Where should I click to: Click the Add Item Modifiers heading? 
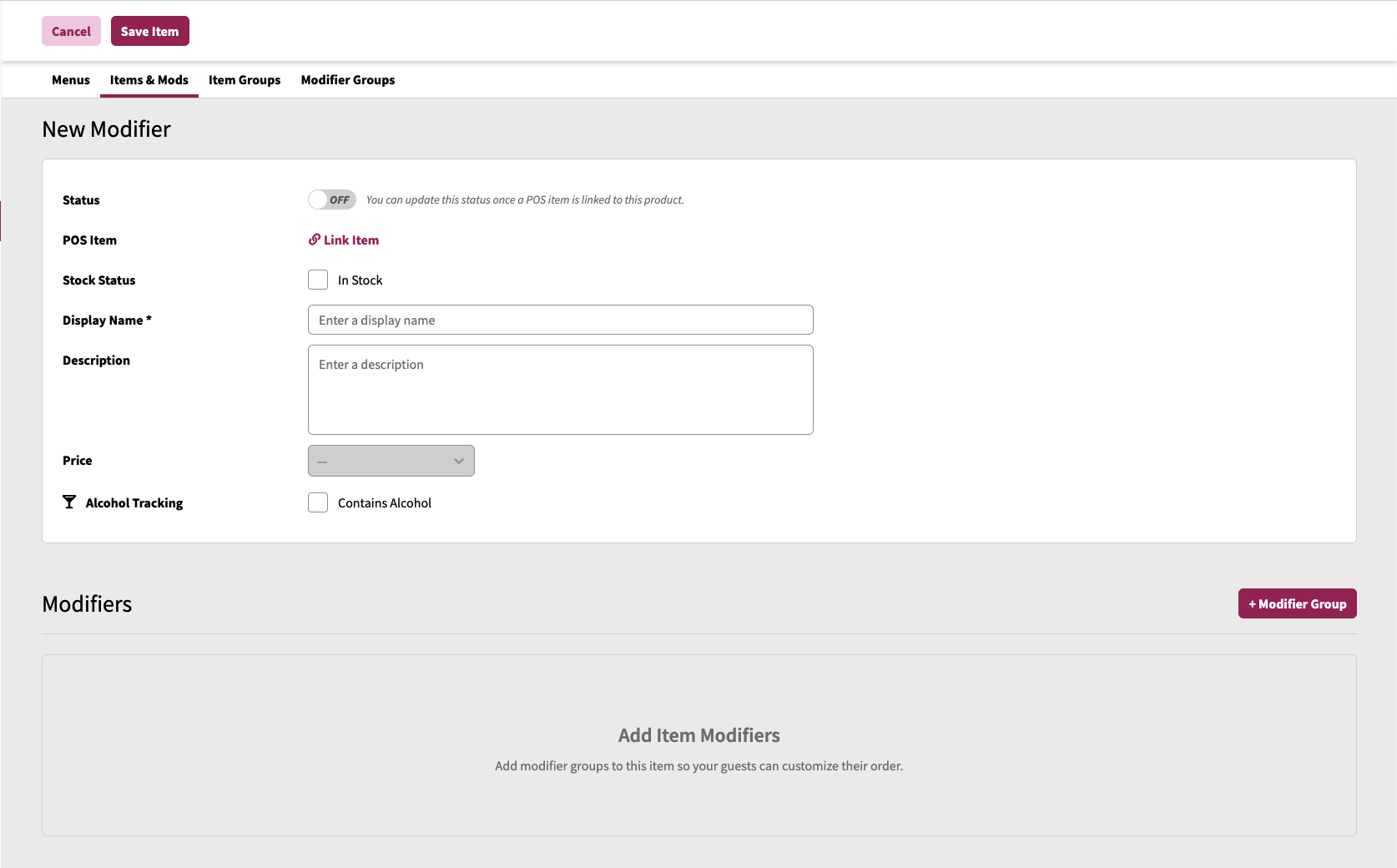[698, 735]
